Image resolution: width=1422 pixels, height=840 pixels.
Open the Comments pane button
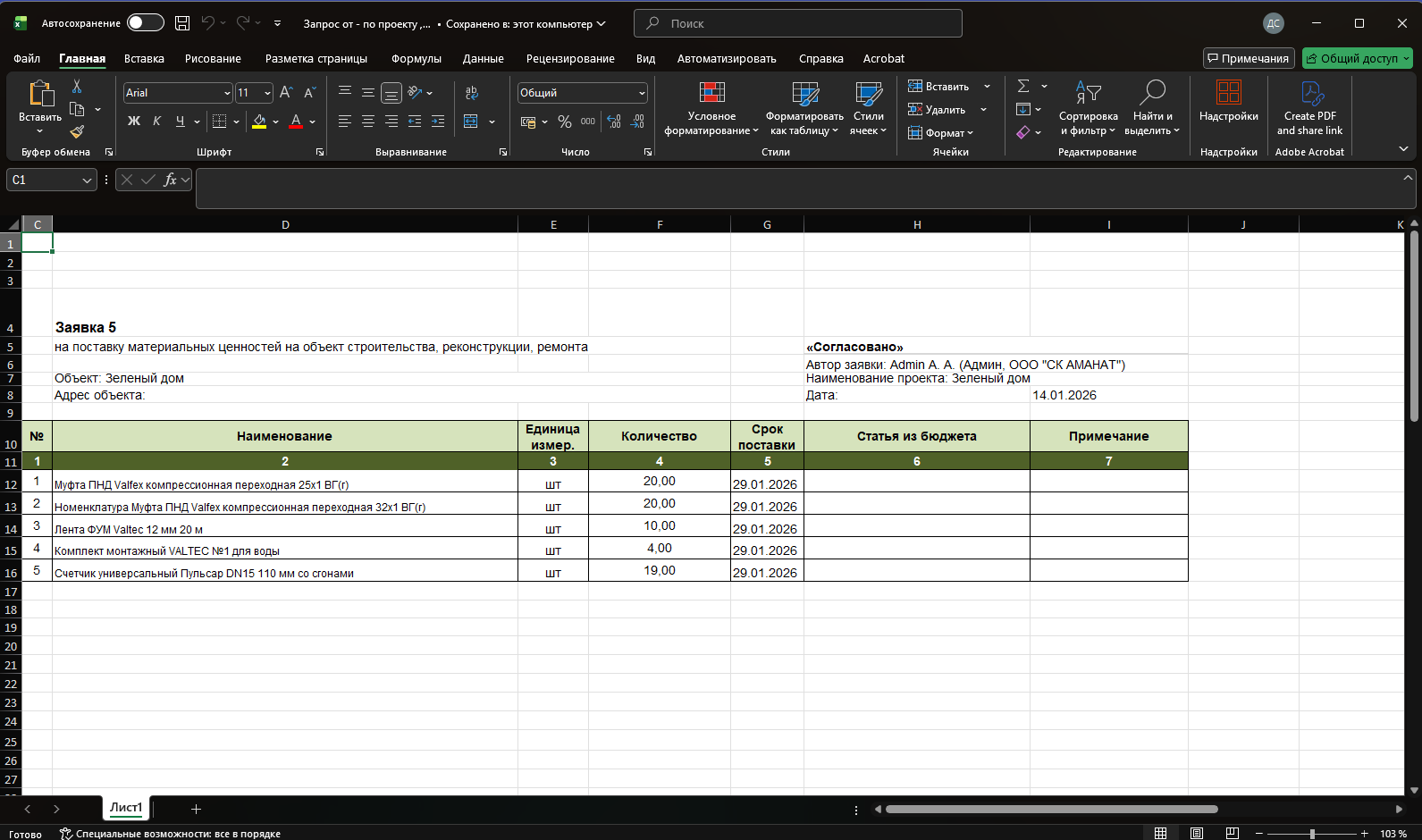point(1248,59)
